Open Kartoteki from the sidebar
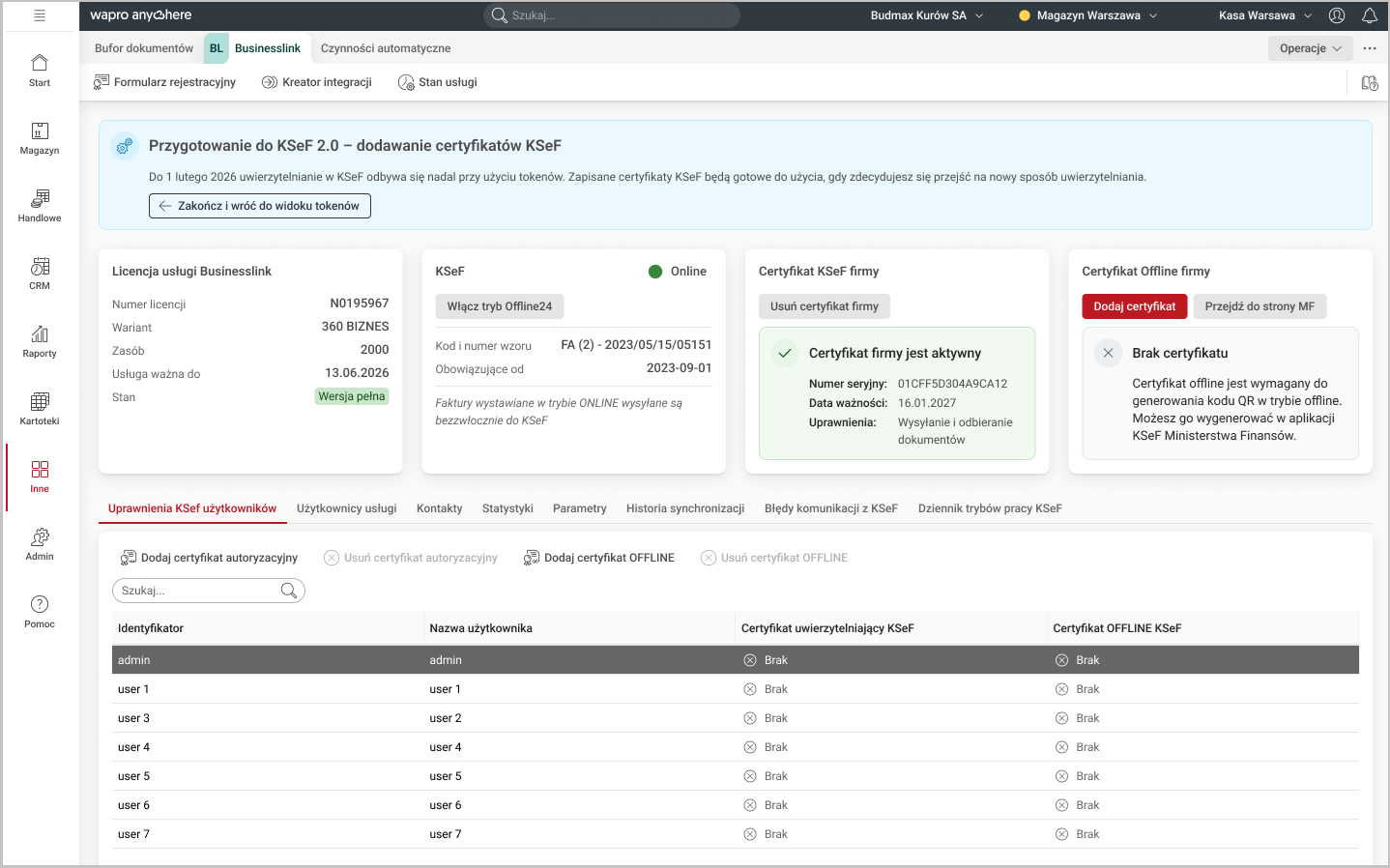The width and height of the screenshot is (1390, 868). pyautogui.click(x=40, y=409)
